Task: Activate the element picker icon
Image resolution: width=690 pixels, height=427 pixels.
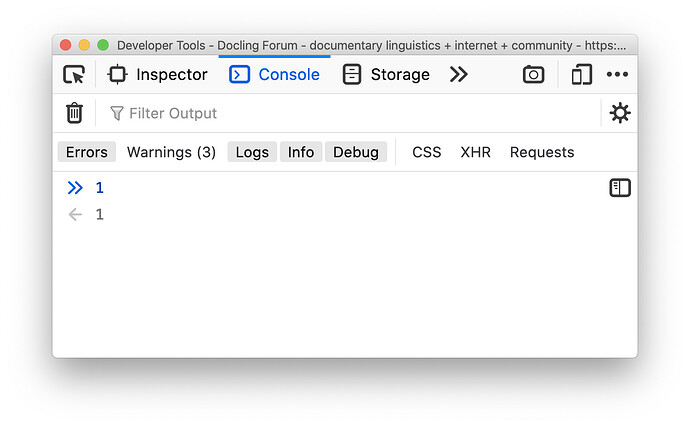Action: pyautogui.click(x=73, y=74)
